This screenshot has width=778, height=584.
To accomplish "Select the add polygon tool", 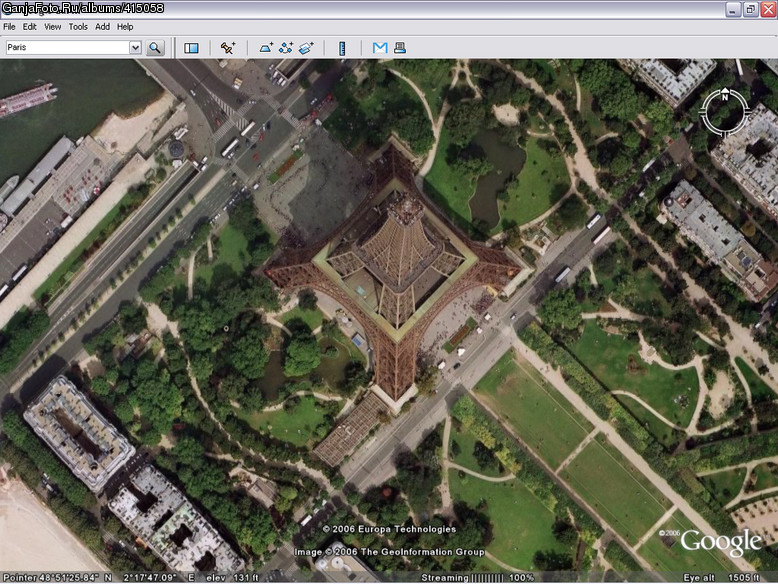I will pos(266,48).
